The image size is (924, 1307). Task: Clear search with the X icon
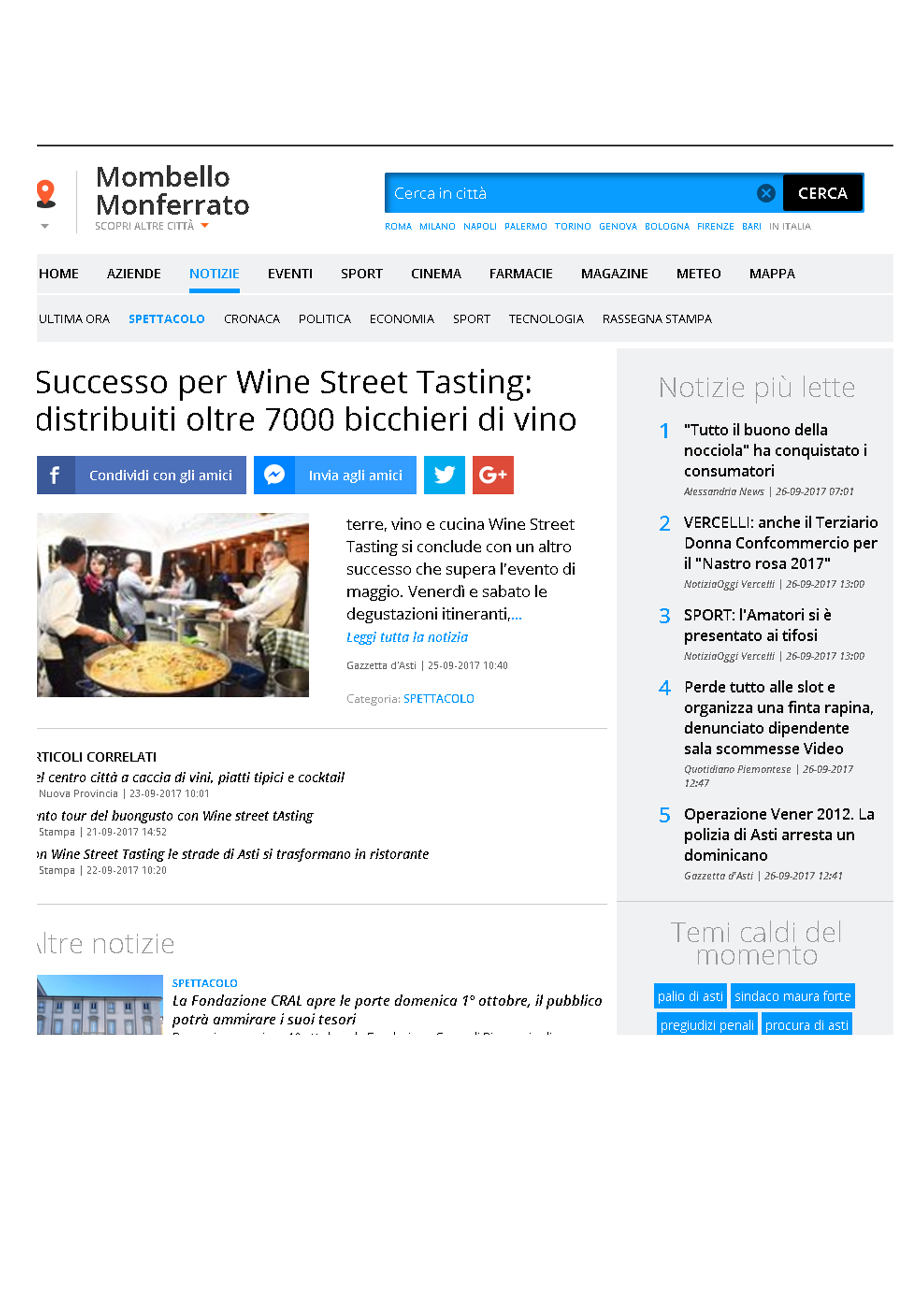pos(766,193)
